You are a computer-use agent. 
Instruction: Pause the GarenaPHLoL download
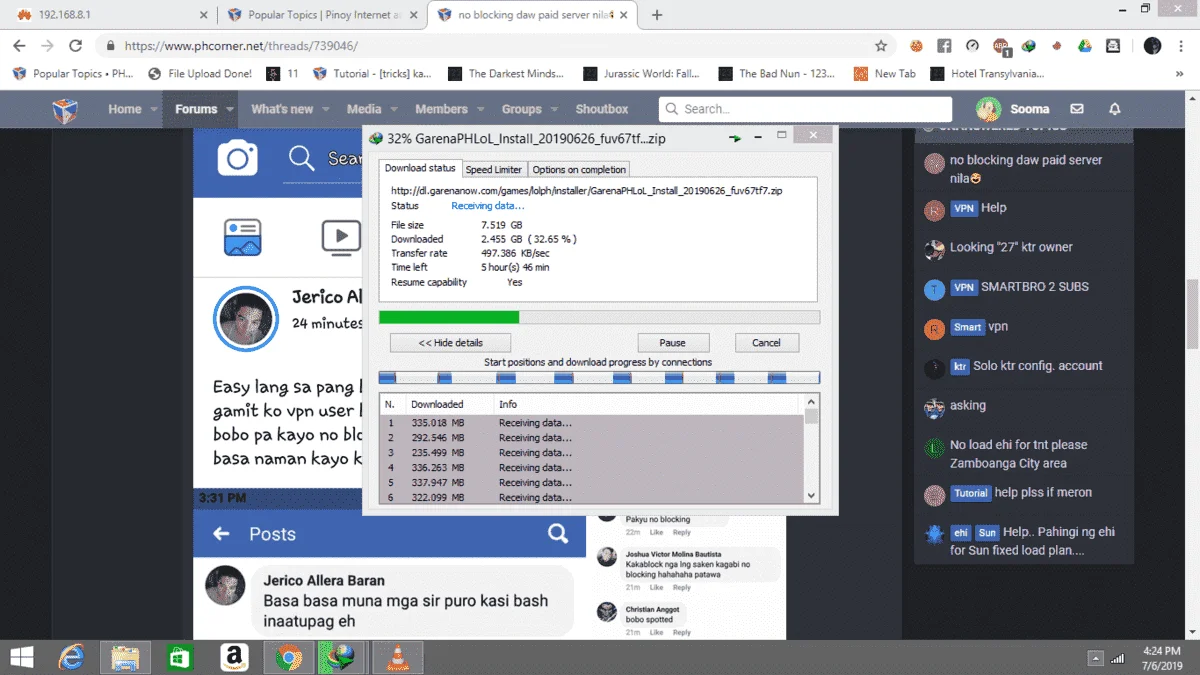click(x=671, y=343)
